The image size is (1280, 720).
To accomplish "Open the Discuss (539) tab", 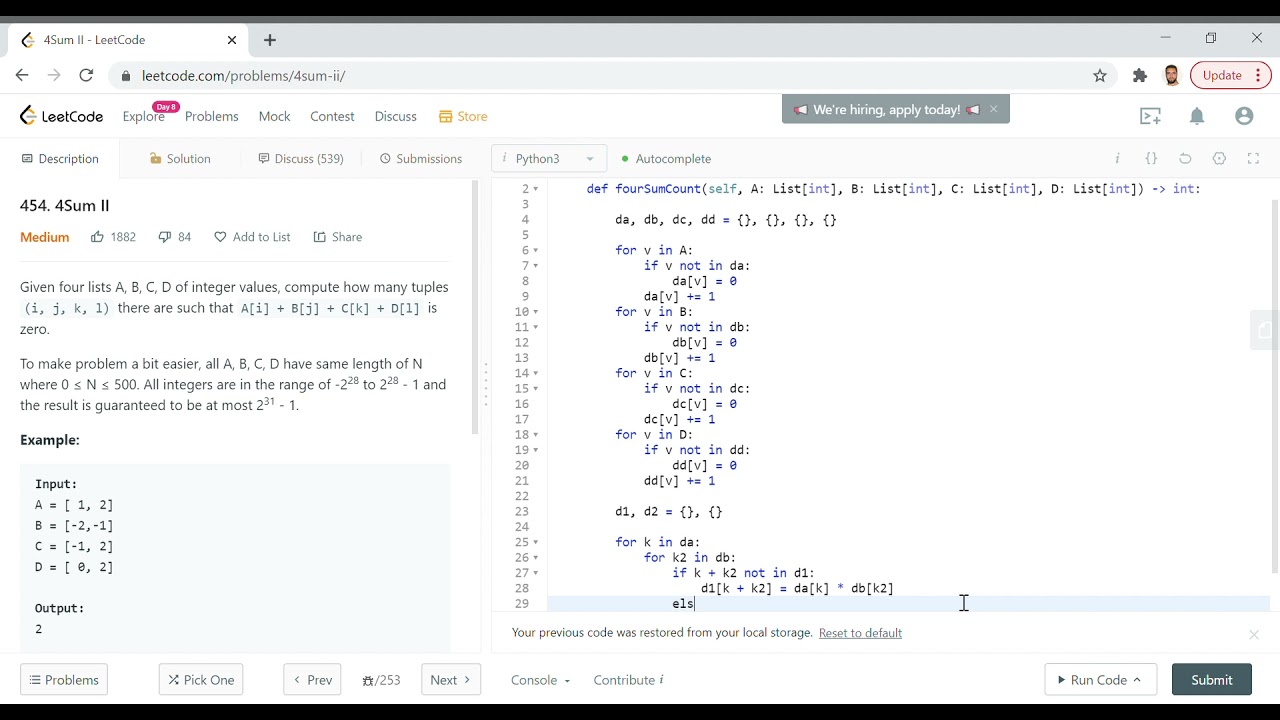I will (301, 158).
